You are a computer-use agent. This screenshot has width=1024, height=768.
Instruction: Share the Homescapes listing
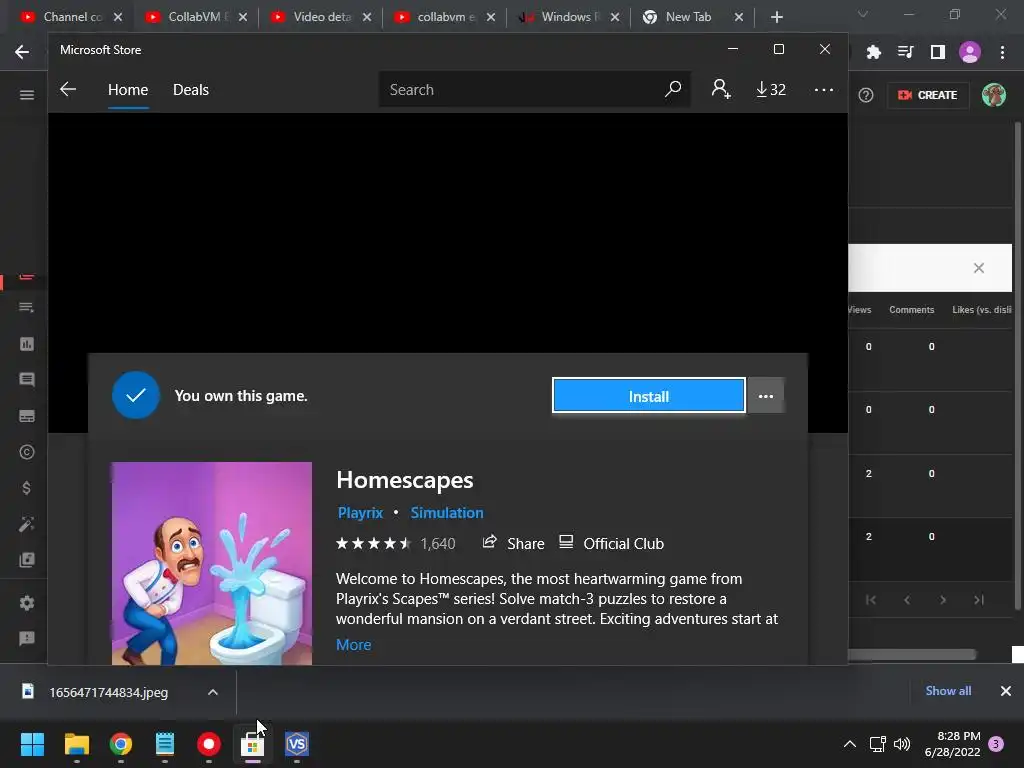pos(513,543)
